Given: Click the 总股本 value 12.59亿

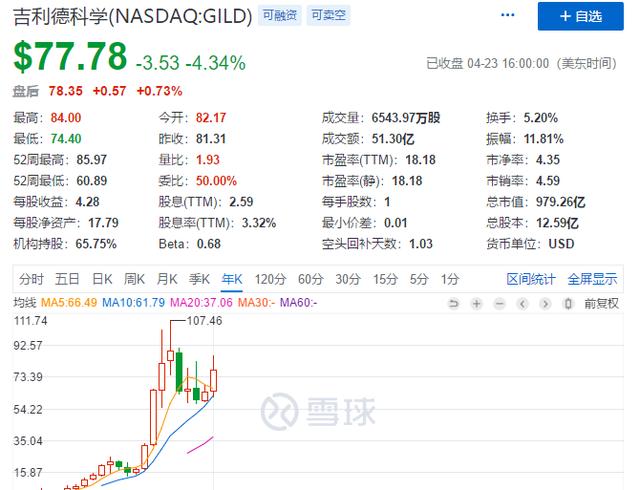Looking at the screenshot, I should click(557, 223).
